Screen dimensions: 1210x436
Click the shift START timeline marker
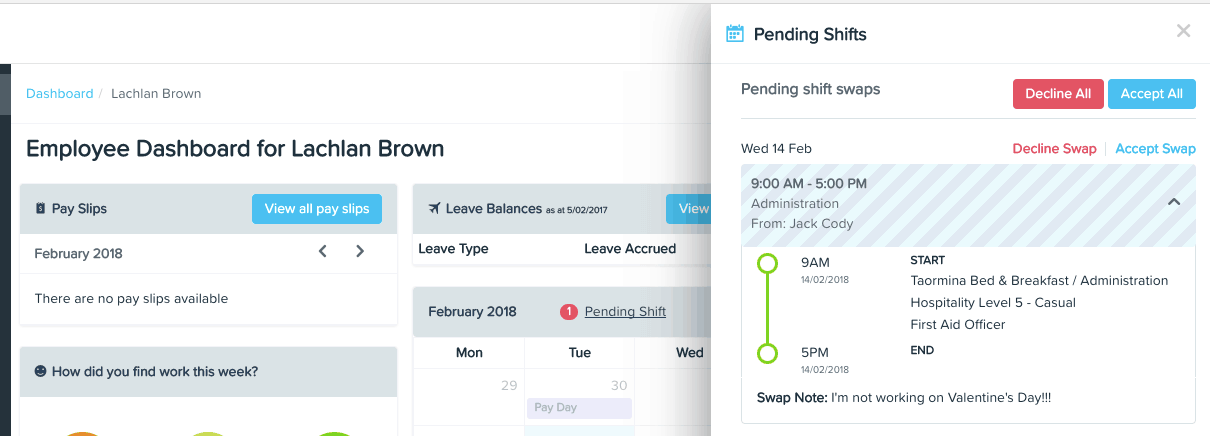(x=767, y=264)
